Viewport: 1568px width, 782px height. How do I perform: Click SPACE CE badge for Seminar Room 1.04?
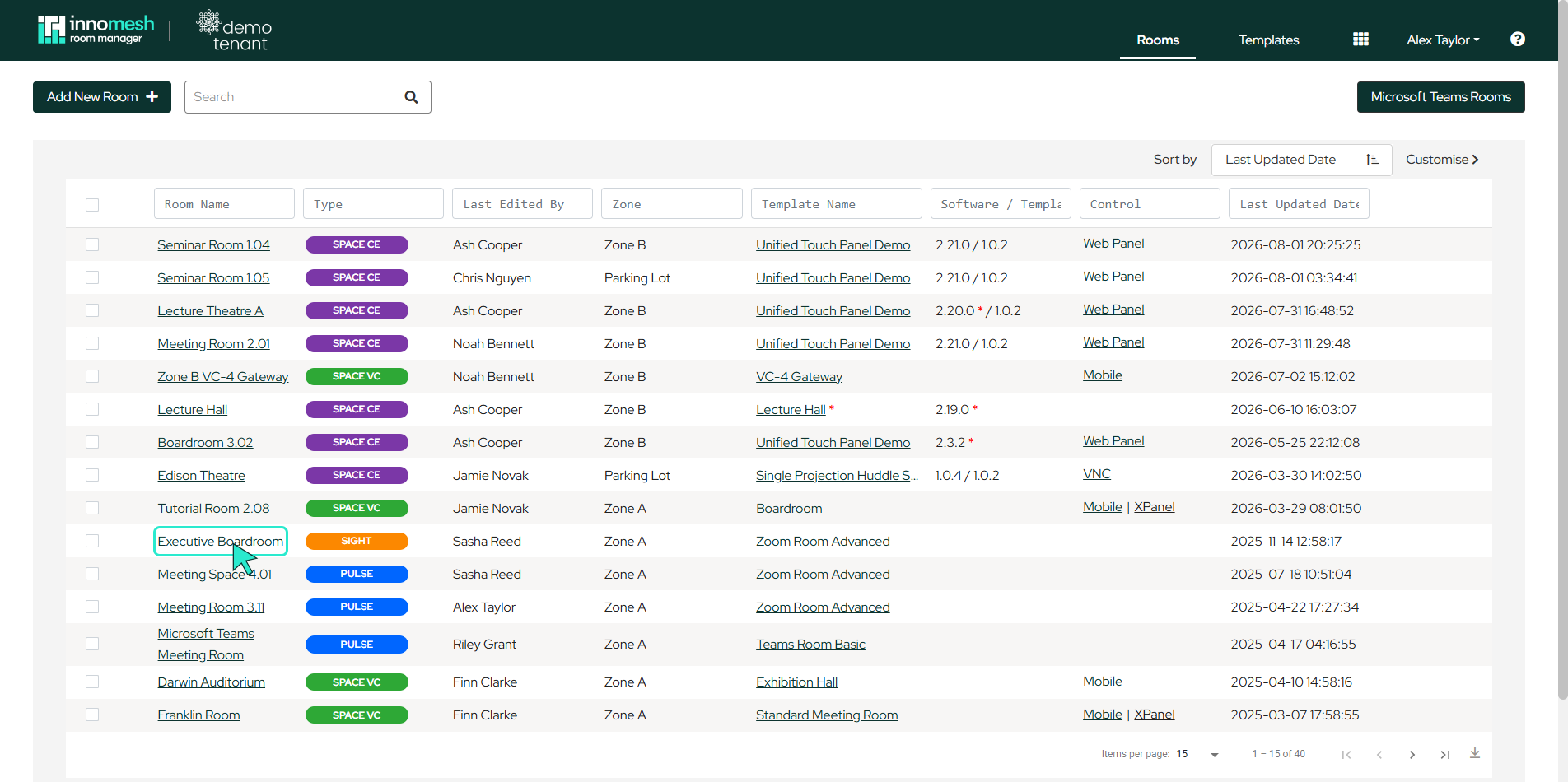click(x=357, y=244)
